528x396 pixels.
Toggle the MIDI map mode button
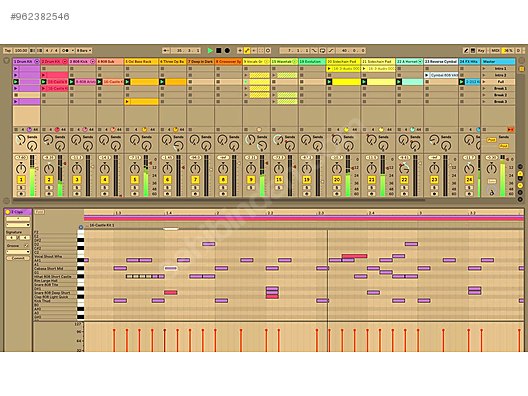[495, 51]
